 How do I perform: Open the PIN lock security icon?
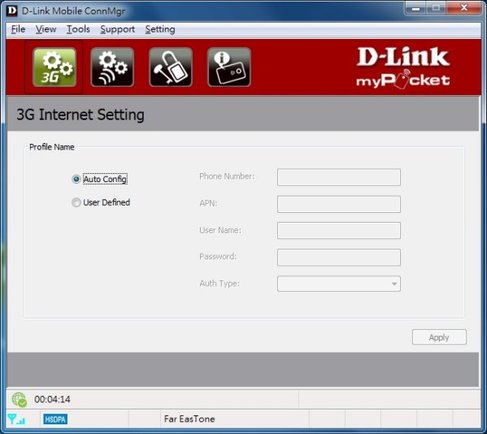pos(171,67)
